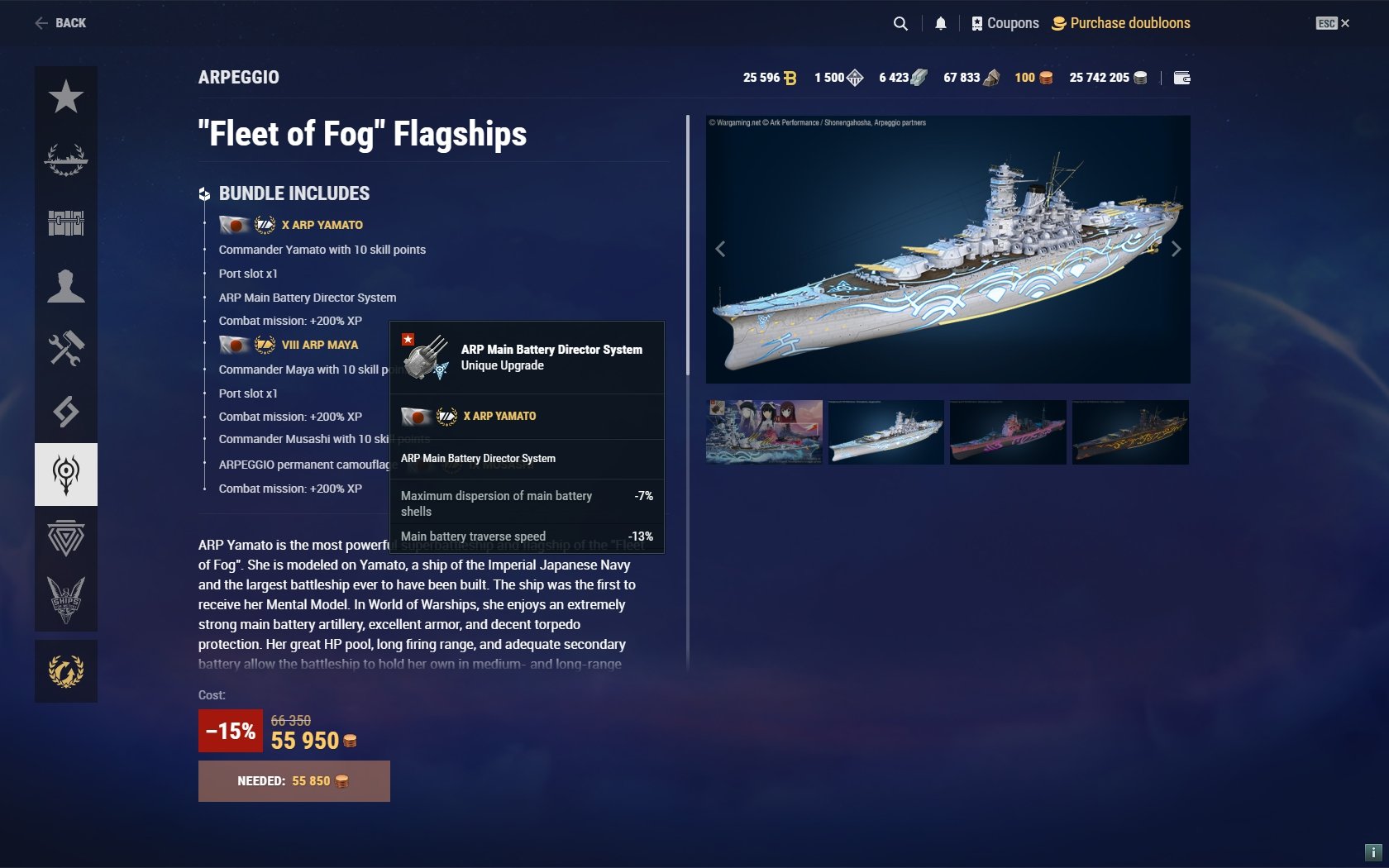Select the anime characters artwork thumbnail
1389x868 pixels.
pos(765,432)
